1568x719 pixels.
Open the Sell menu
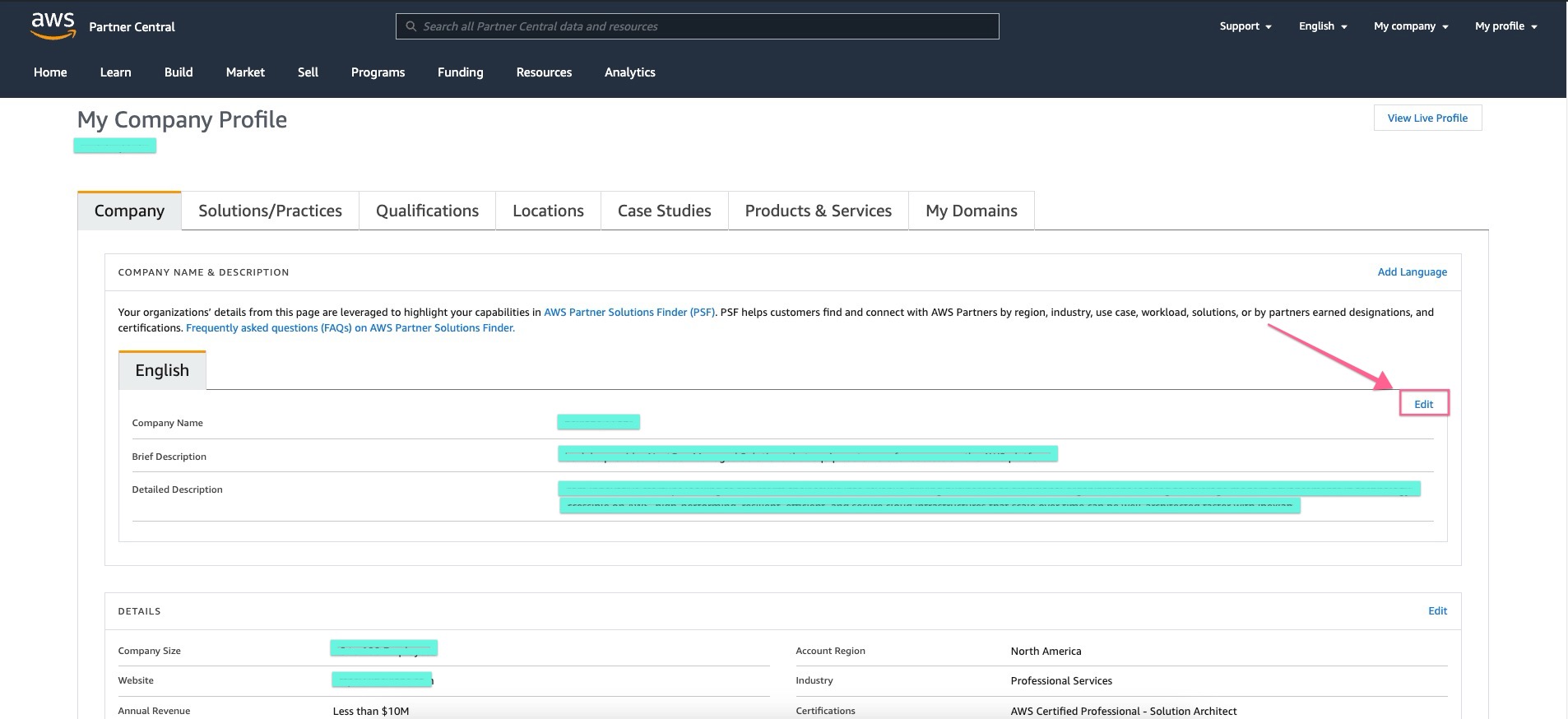click(x=308, y=72)
